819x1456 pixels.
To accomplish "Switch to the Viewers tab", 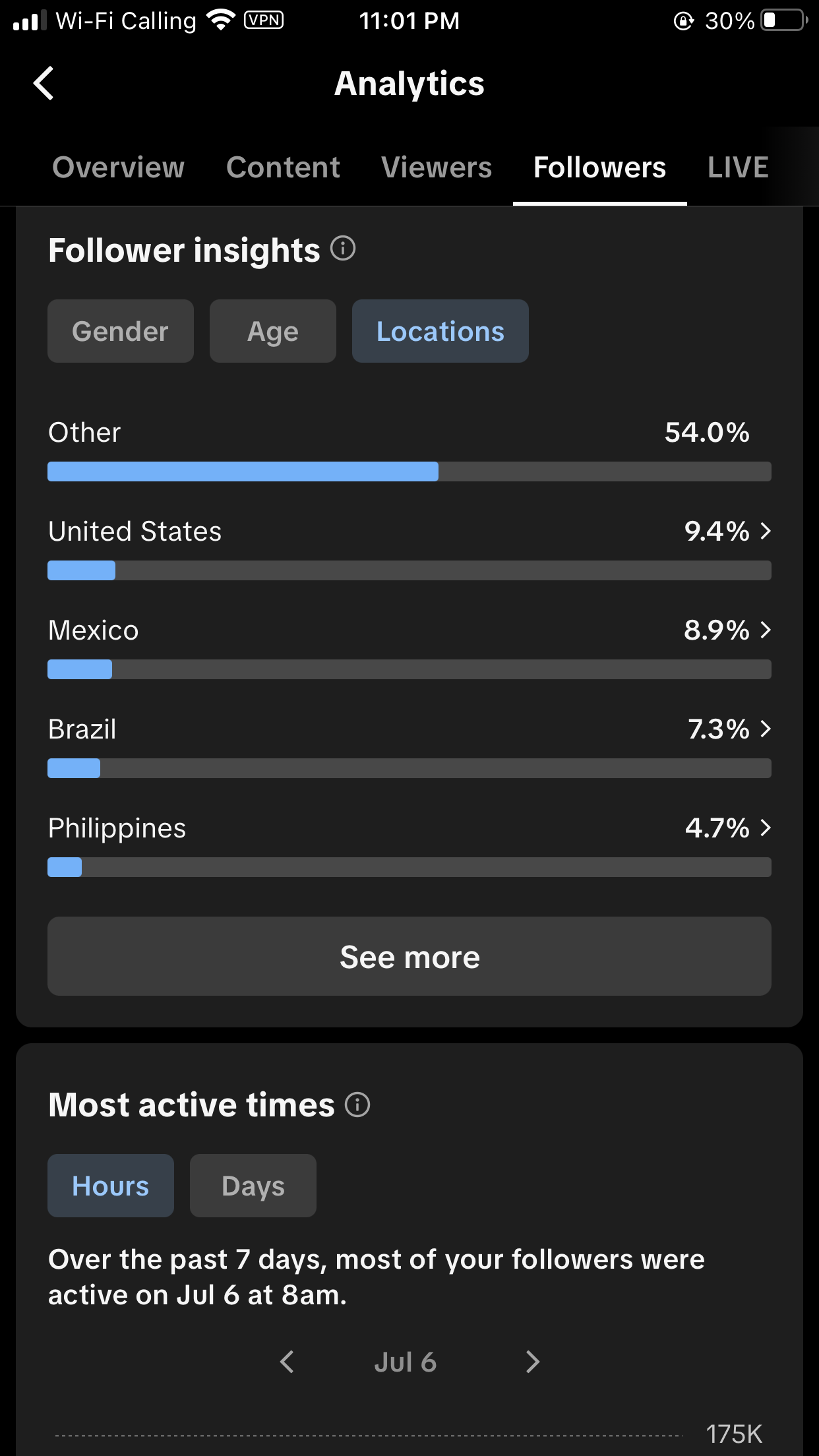I will (437, 167).
